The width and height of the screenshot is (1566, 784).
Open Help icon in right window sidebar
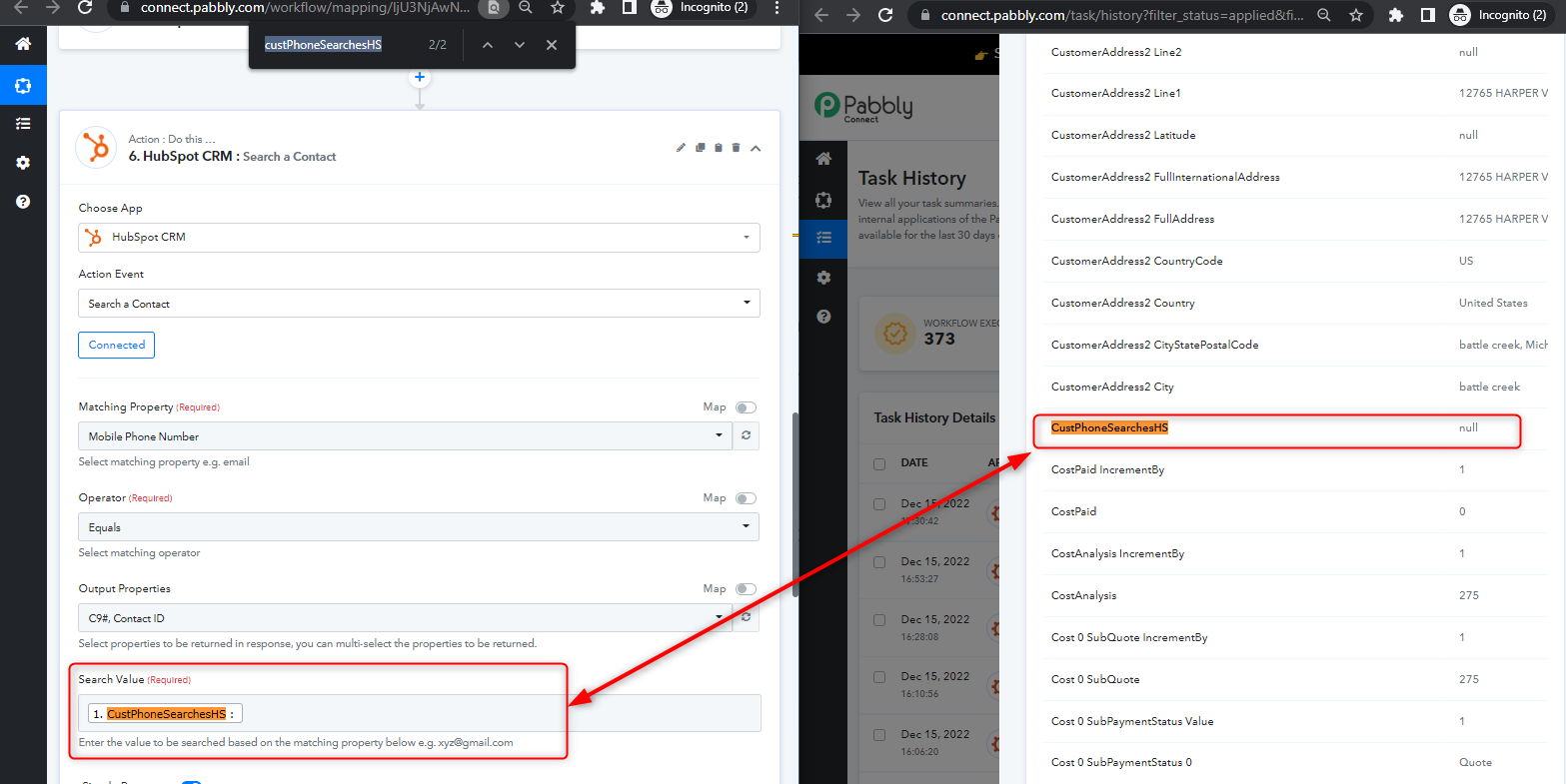(x=823, y=317)
